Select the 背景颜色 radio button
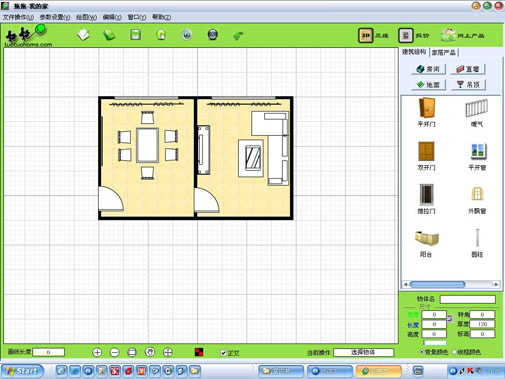The width and height of the screenshot is (505, 379). pos(422,352)
